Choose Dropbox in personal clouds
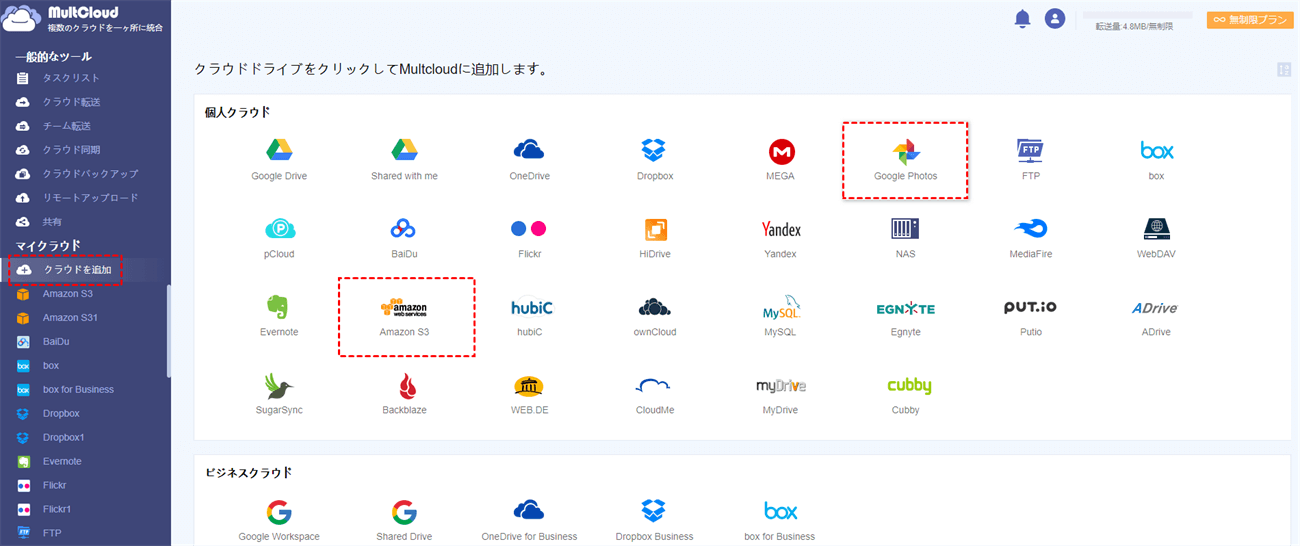 654,160
